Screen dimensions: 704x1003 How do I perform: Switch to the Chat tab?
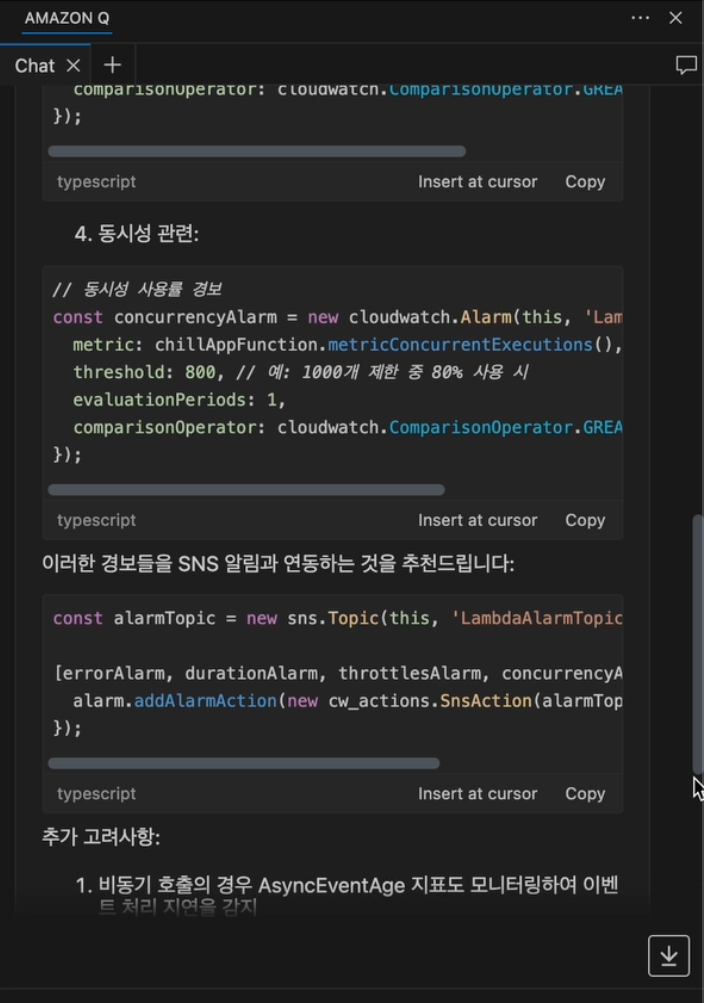pos(35,65)
